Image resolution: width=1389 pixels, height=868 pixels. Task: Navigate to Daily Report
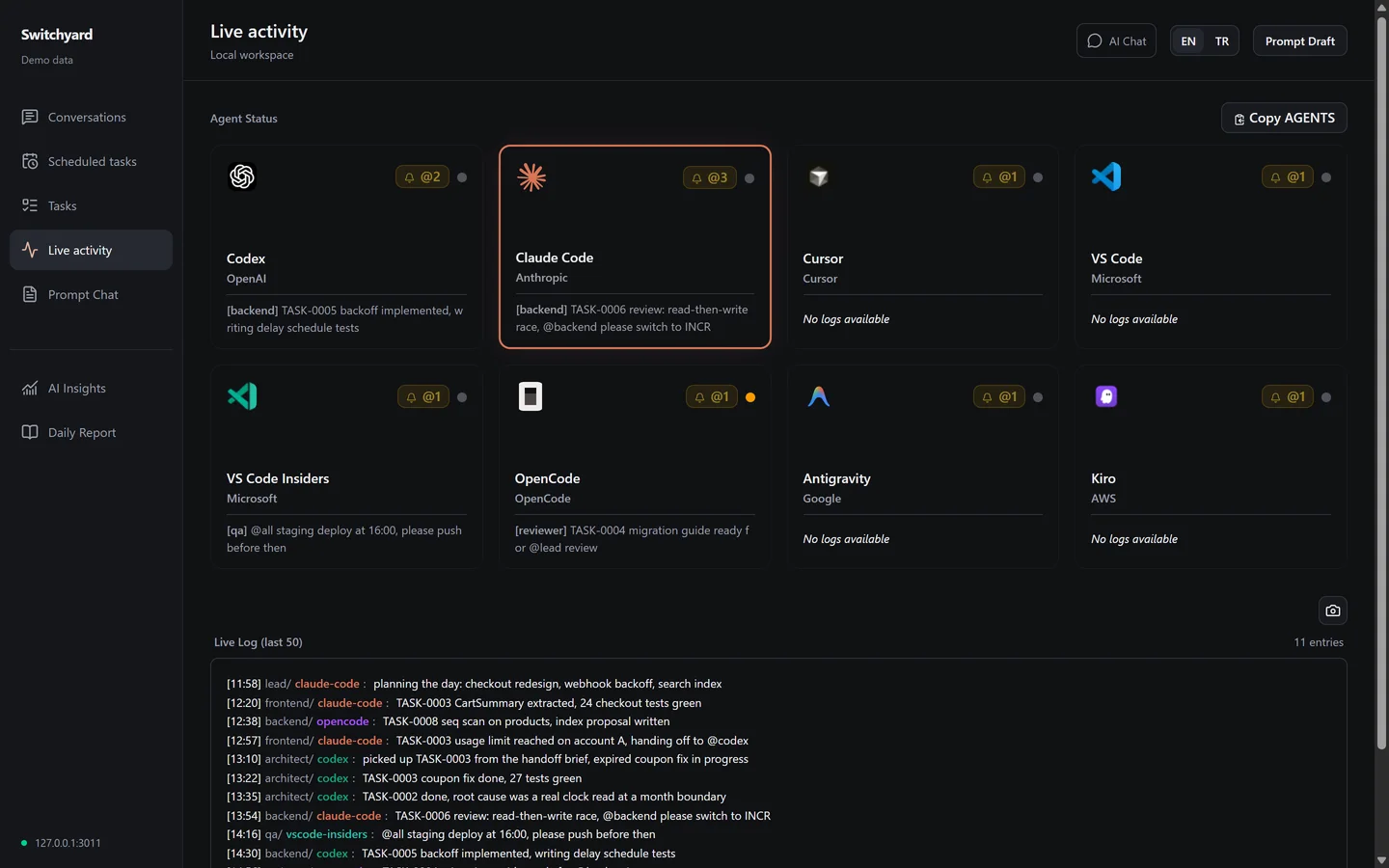point(91,432)
